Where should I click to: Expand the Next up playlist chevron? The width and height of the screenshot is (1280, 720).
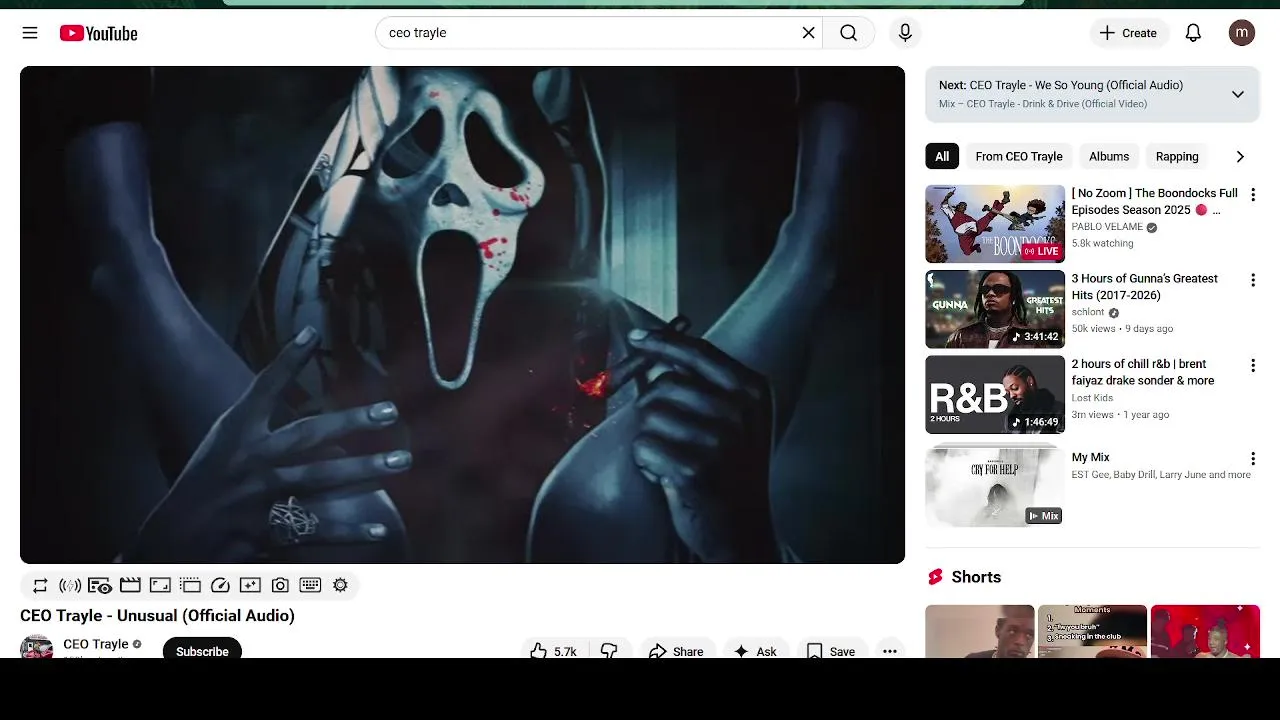click(x=1237, y=94)
